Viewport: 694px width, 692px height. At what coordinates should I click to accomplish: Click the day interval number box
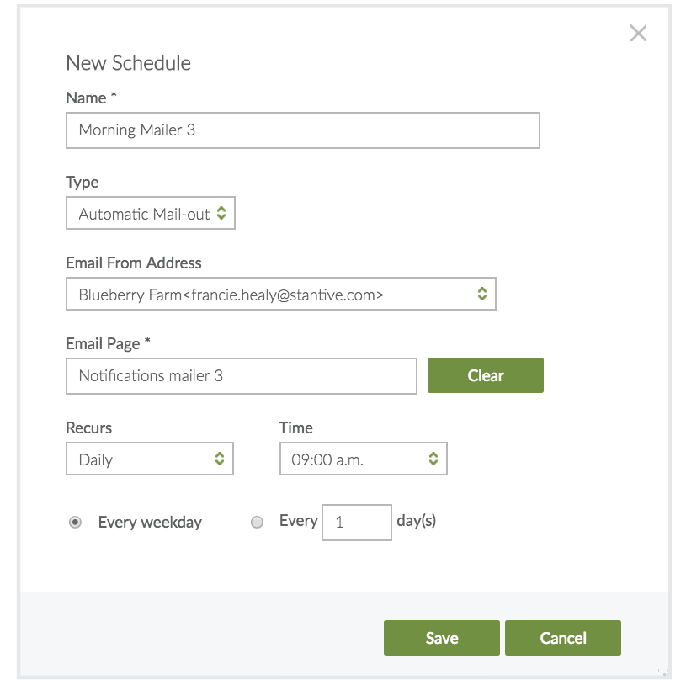(x=356, y=522)
